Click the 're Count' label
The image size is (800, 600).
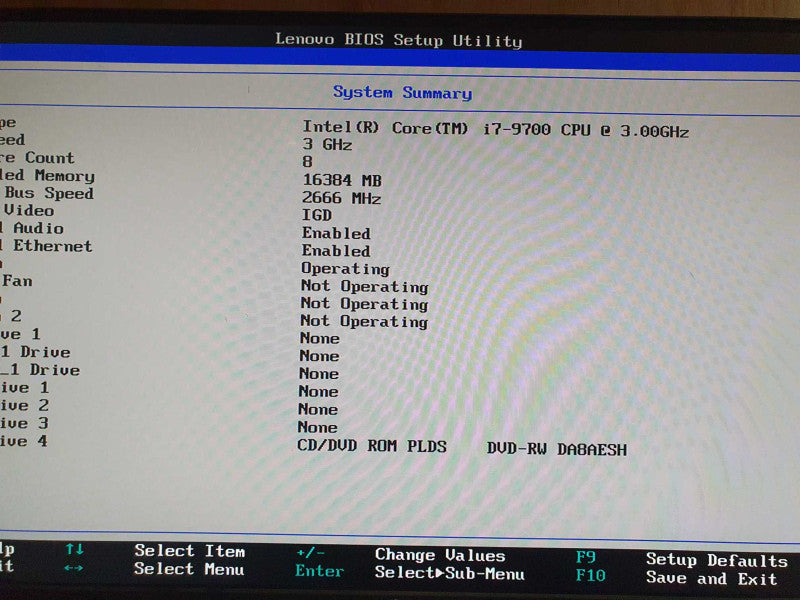pos(37,158)
